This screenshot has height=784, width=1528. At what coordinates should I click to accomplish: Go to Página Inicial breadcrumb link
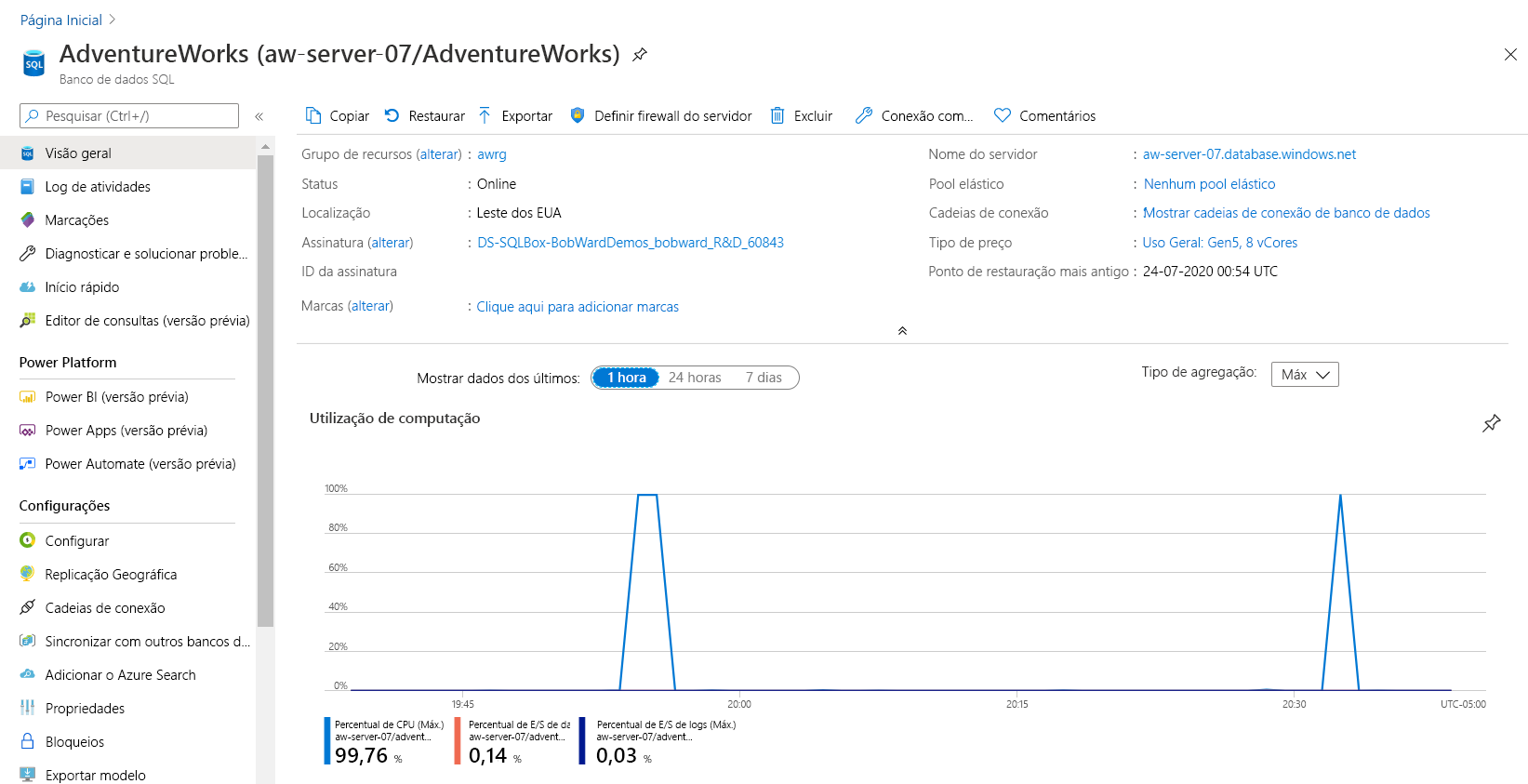click(61, 20)
